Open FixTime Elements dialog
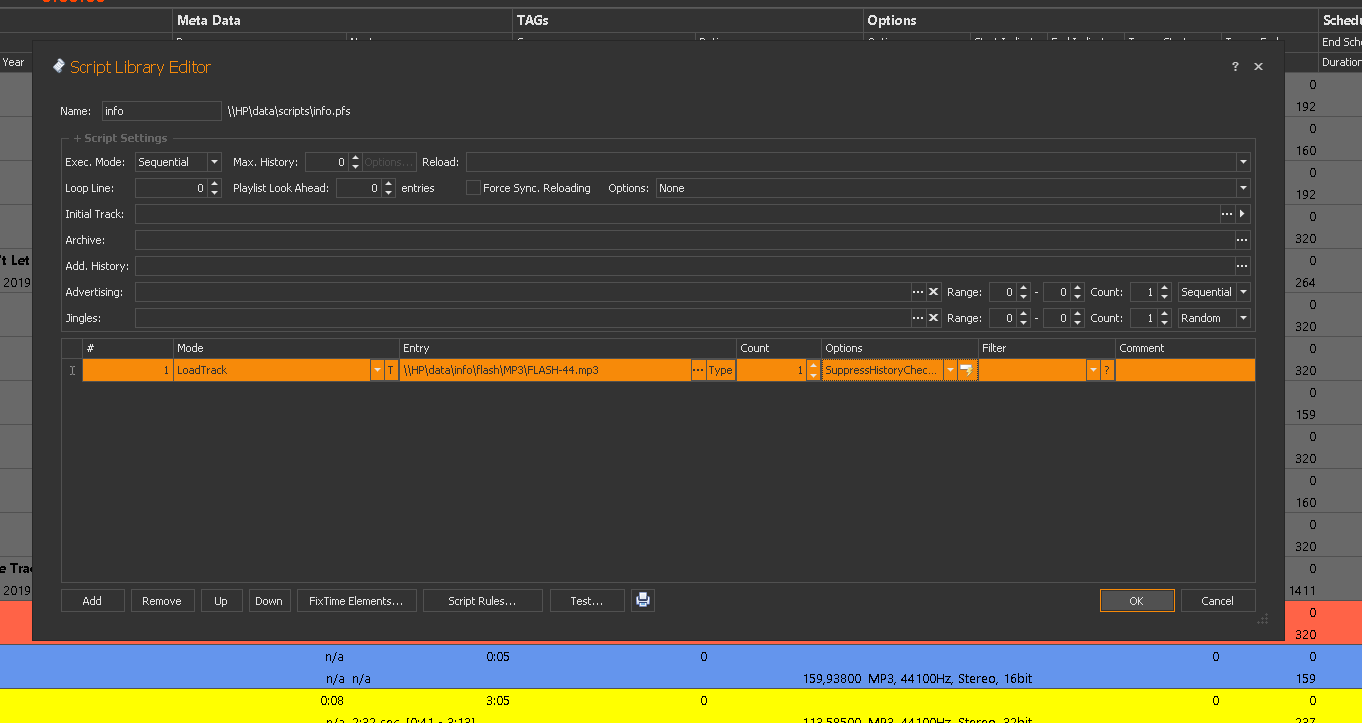Image resolution: width=1362 pixels, height=723 pixels. click(x=356, y=601)
